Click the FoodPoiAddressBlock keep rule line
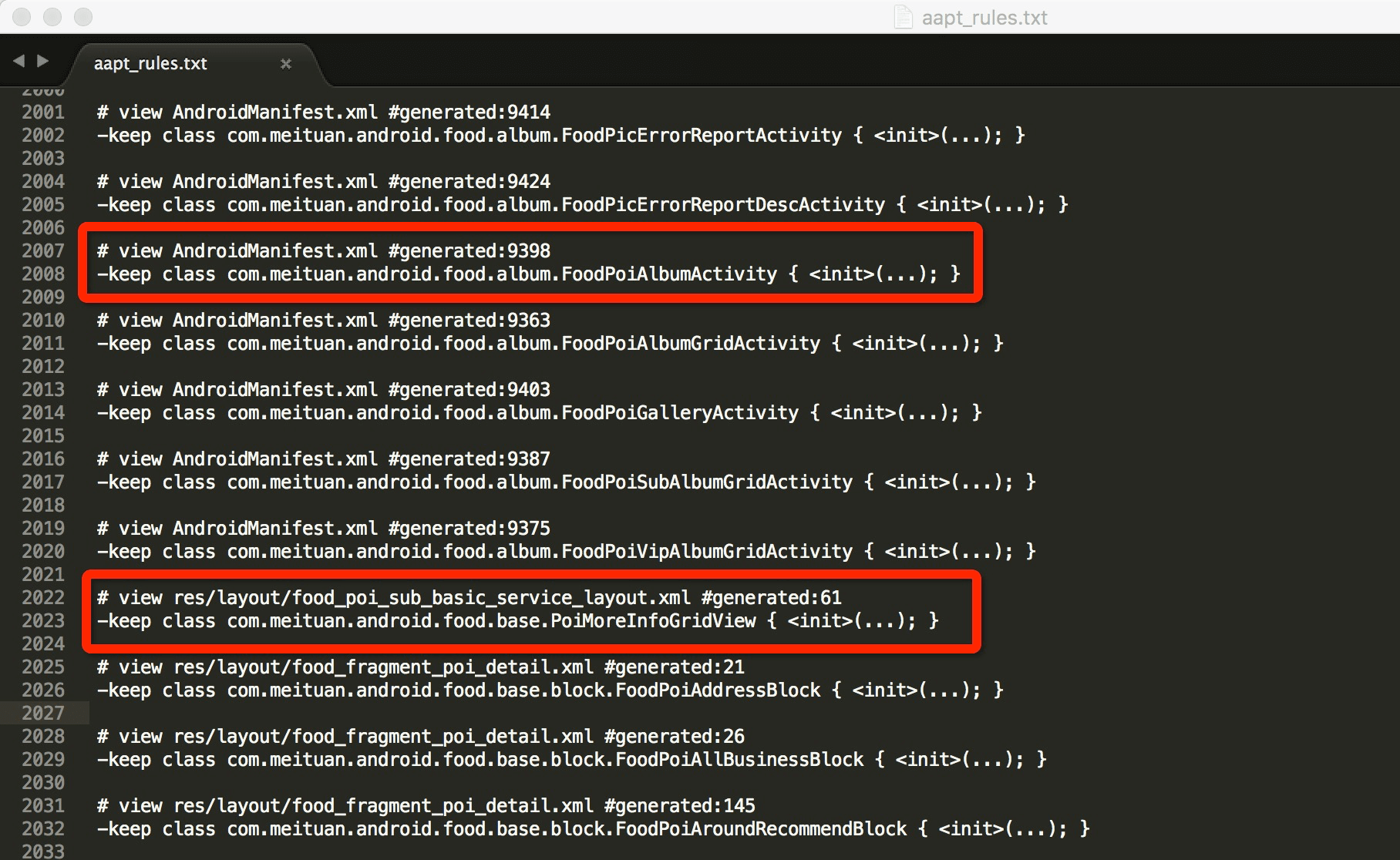The width and height of the screenshot is (1400, 860). tap(550, 690)
